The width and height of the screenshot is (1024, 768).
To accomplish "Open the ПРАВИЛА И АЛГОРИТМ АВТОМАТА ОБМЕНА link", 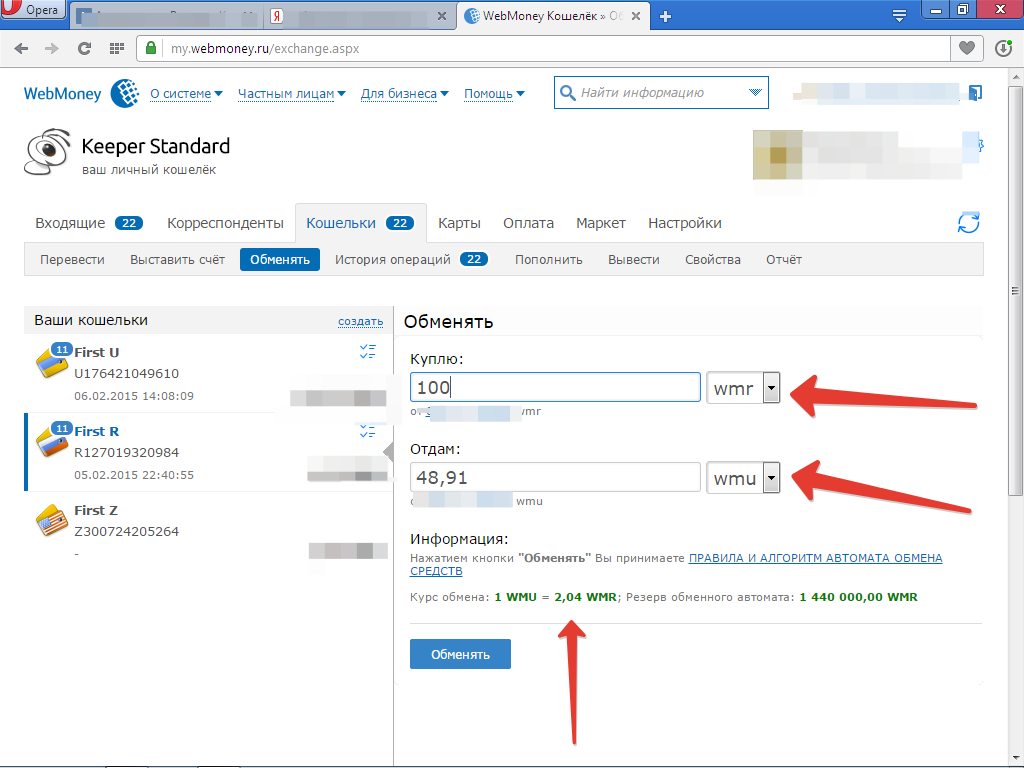I will (676, 564).
